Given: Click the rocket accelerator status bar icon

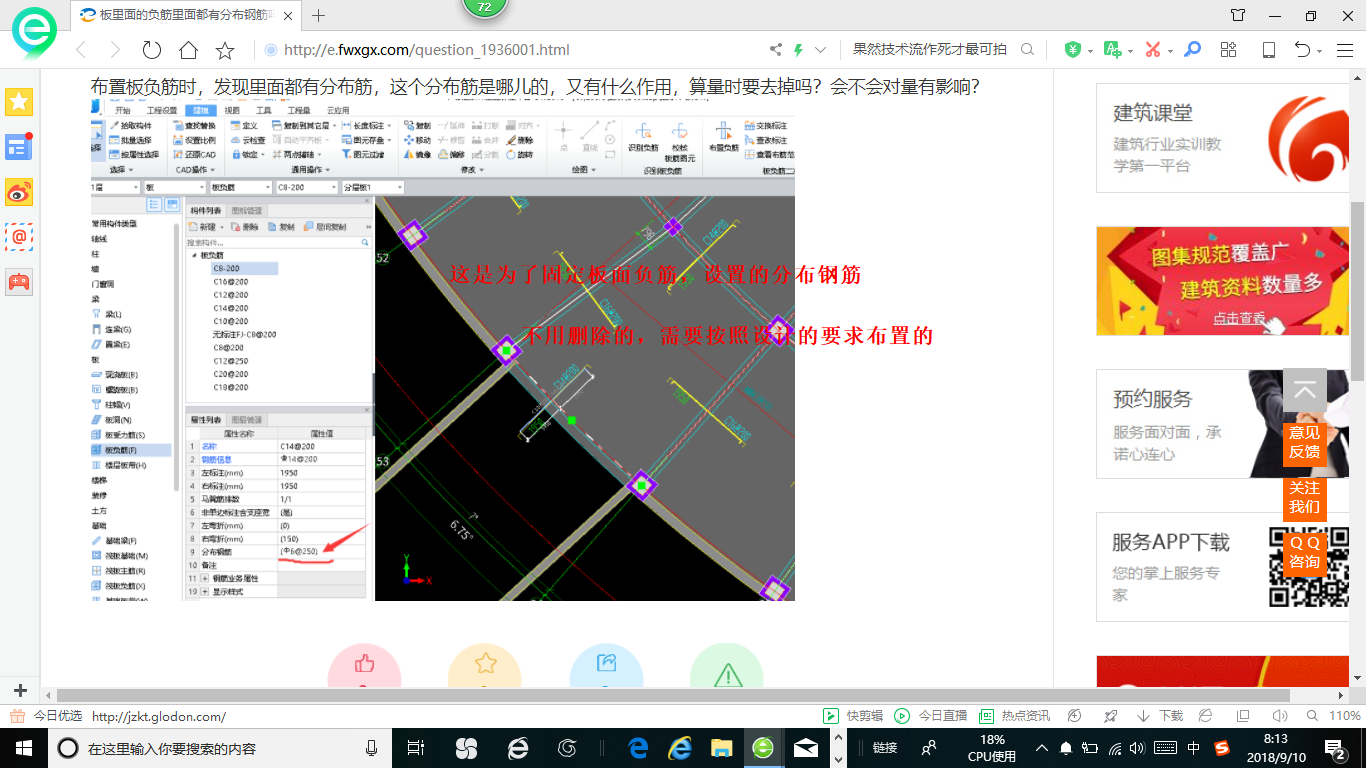Looking at the screenshot, I should tap(1109, 716).
